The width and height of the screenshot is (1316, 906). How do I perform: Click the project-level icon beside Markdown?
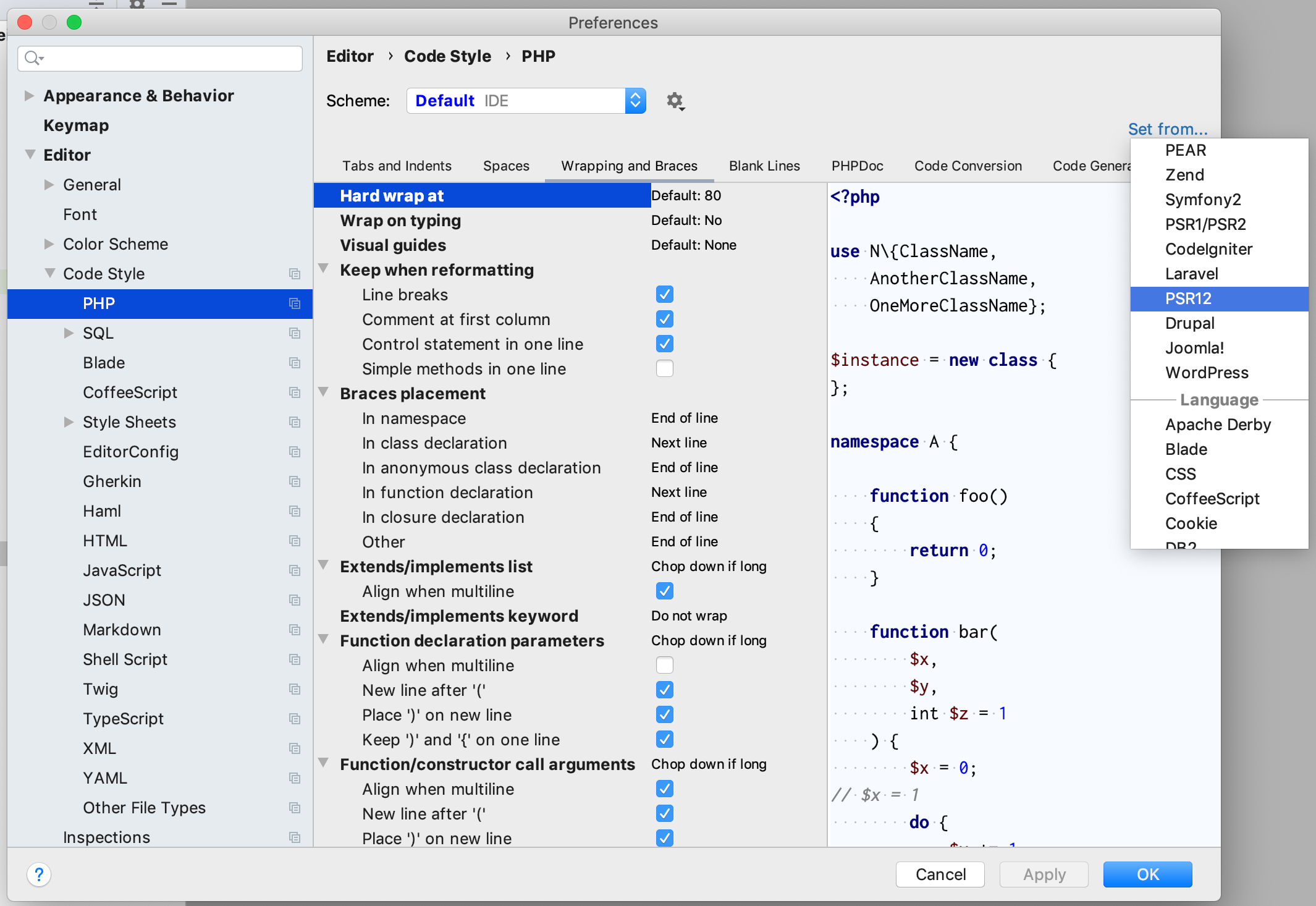click(x=295, y=630)
